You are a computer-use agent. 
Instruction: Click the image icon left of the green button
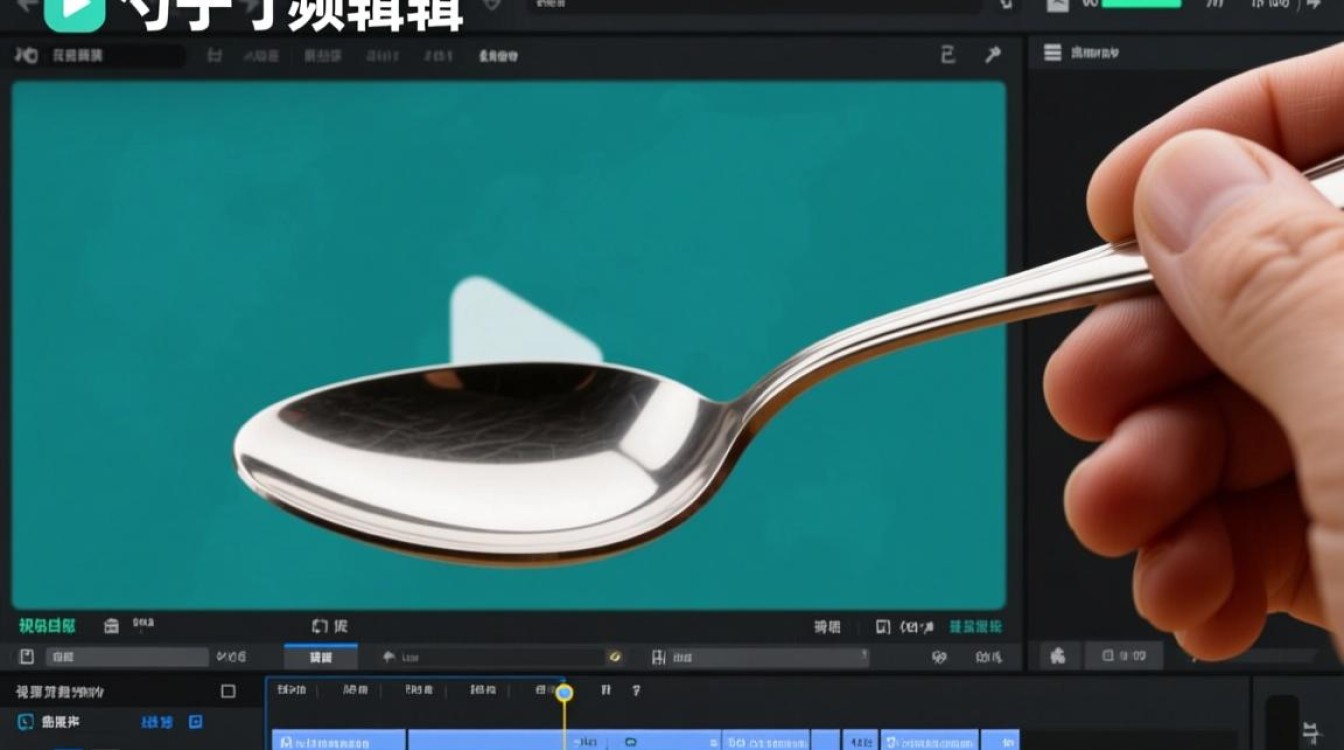click(1058, 5)
